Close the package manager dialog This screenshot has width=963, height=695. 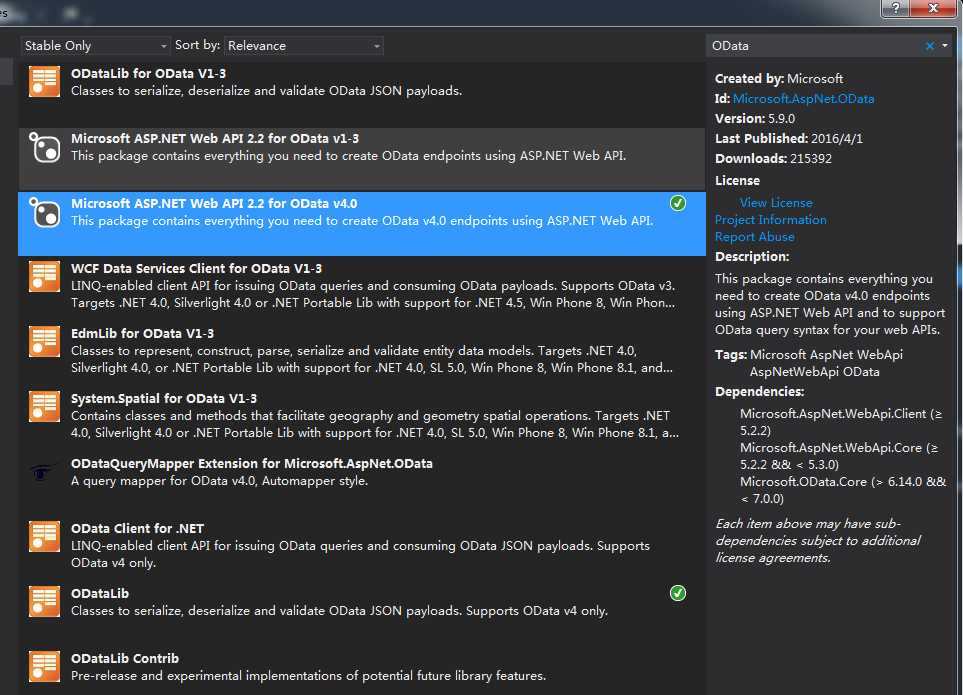coord(933,8)
